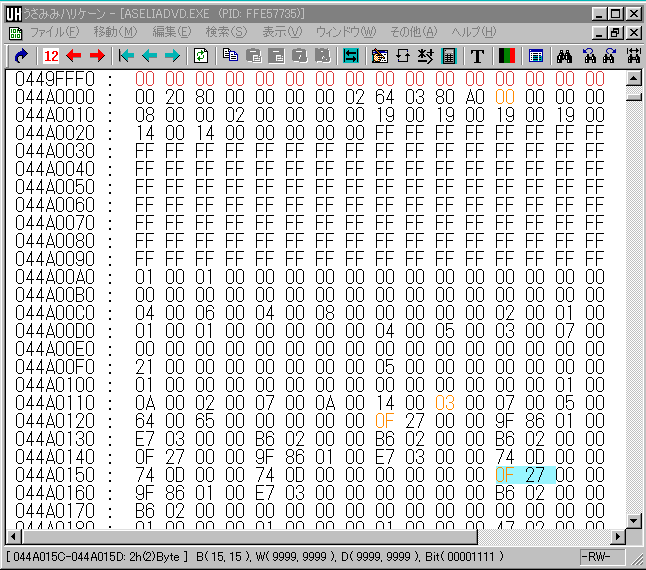Select the orange 0F byte at row 044A0120
The height and width of the screenshot is (570, 646).
385,420
